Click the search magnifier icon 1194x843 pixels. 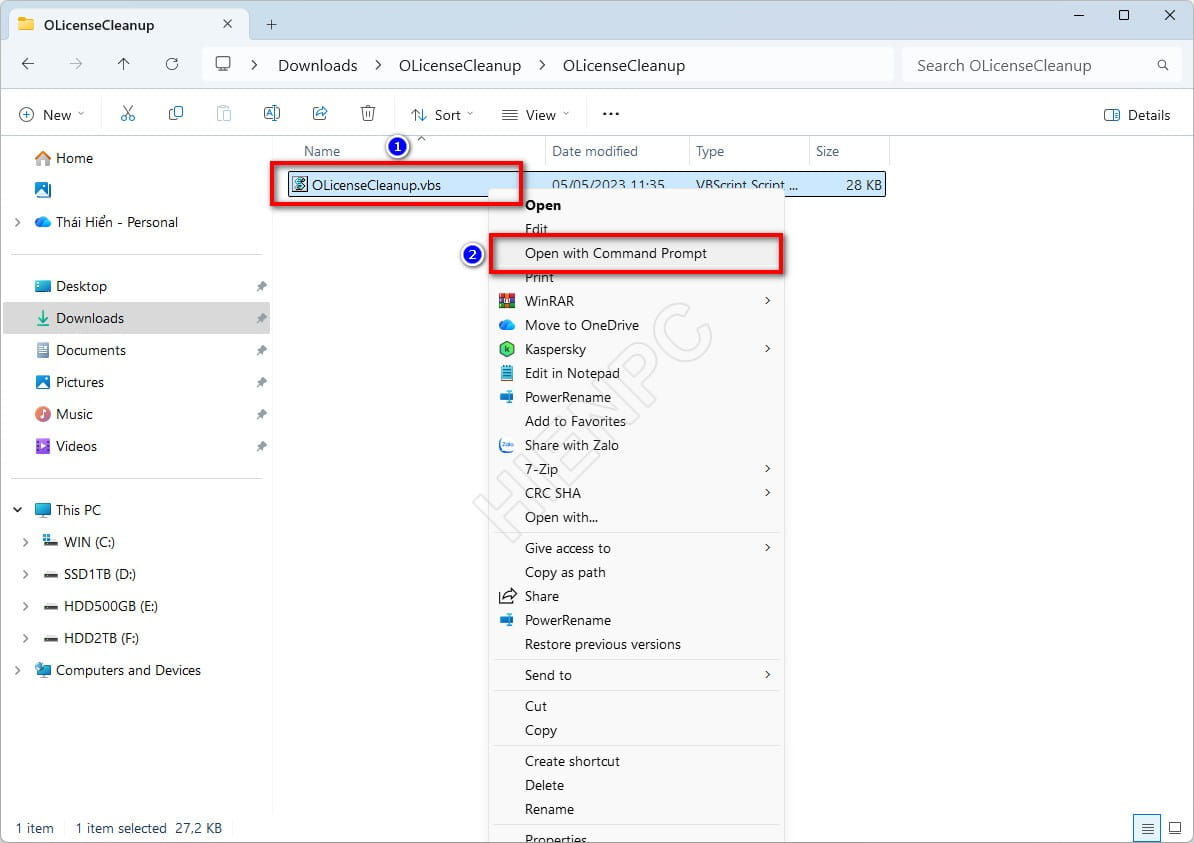[1162, 65]
